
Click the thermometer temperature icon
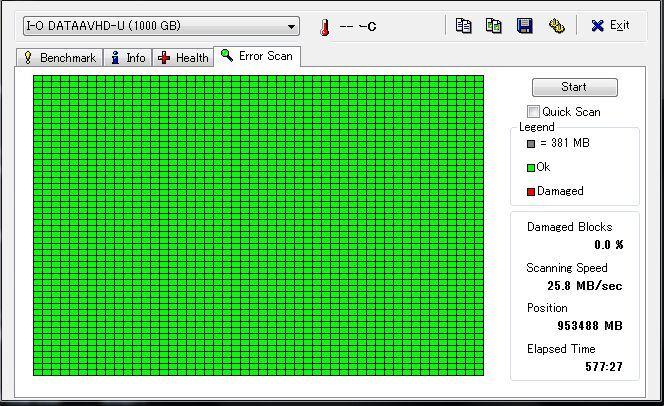[x=325, y=27]
